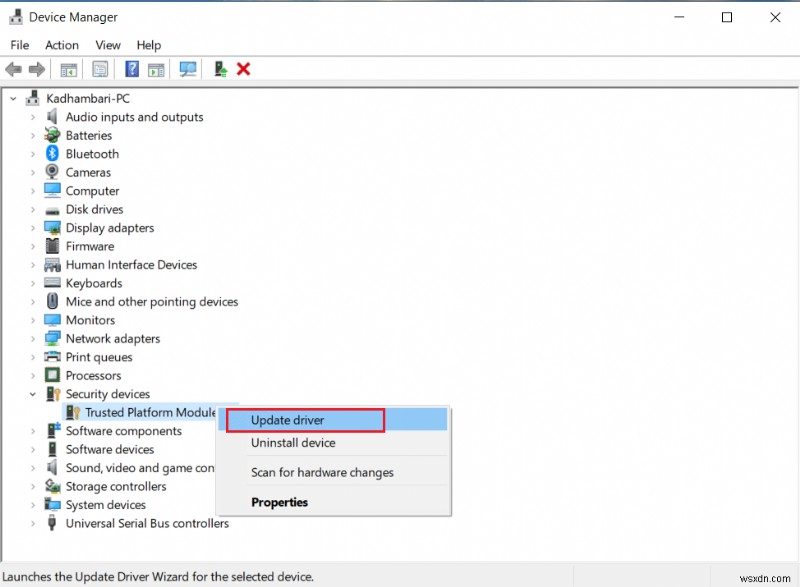The width and height of the screenshot is (800, 587).
Task: Open Properties from the toolbar icon
Action: click(x=101, y=69)
